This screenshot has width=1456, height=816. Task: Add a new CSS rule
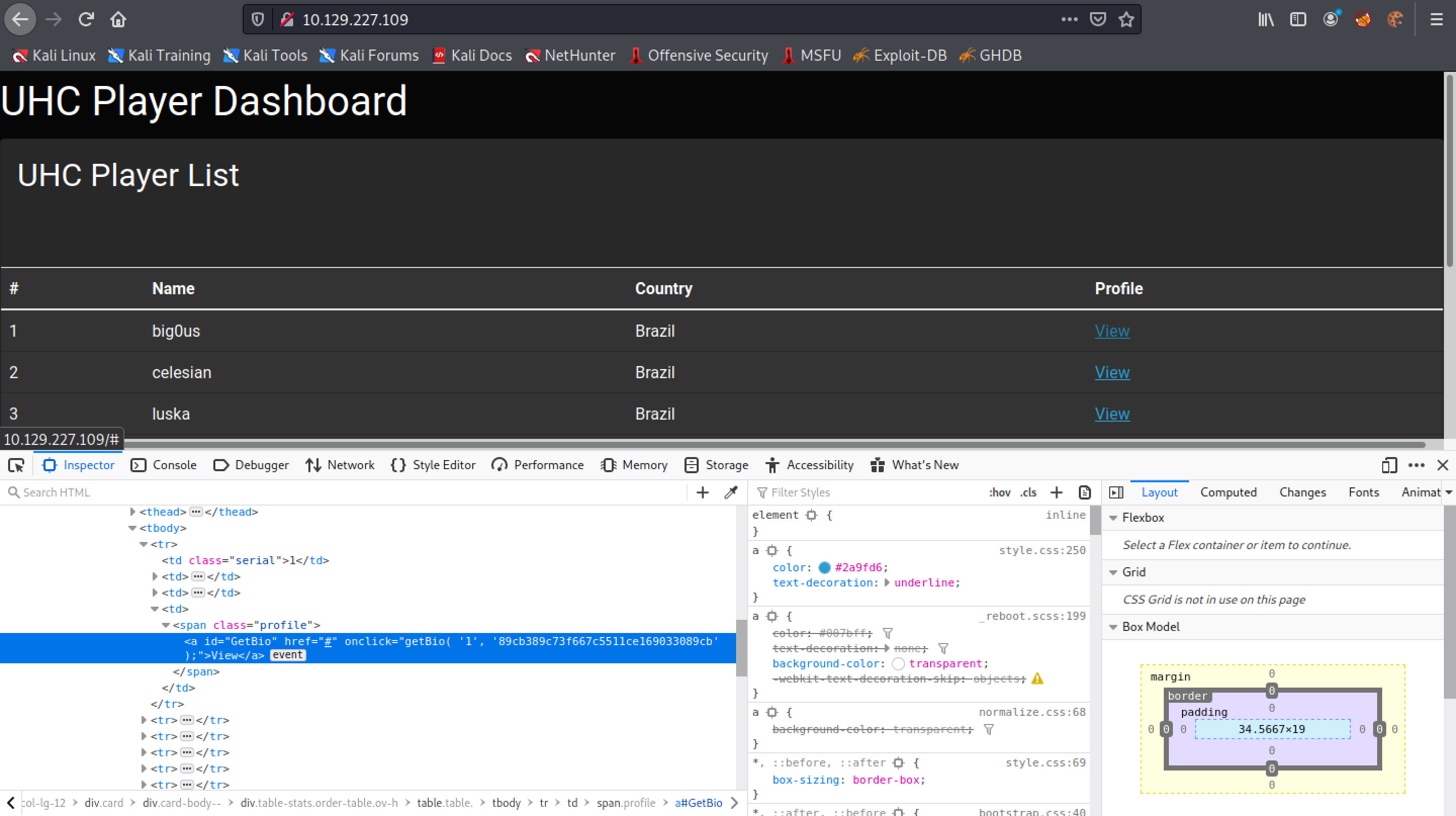[1056, 493]
